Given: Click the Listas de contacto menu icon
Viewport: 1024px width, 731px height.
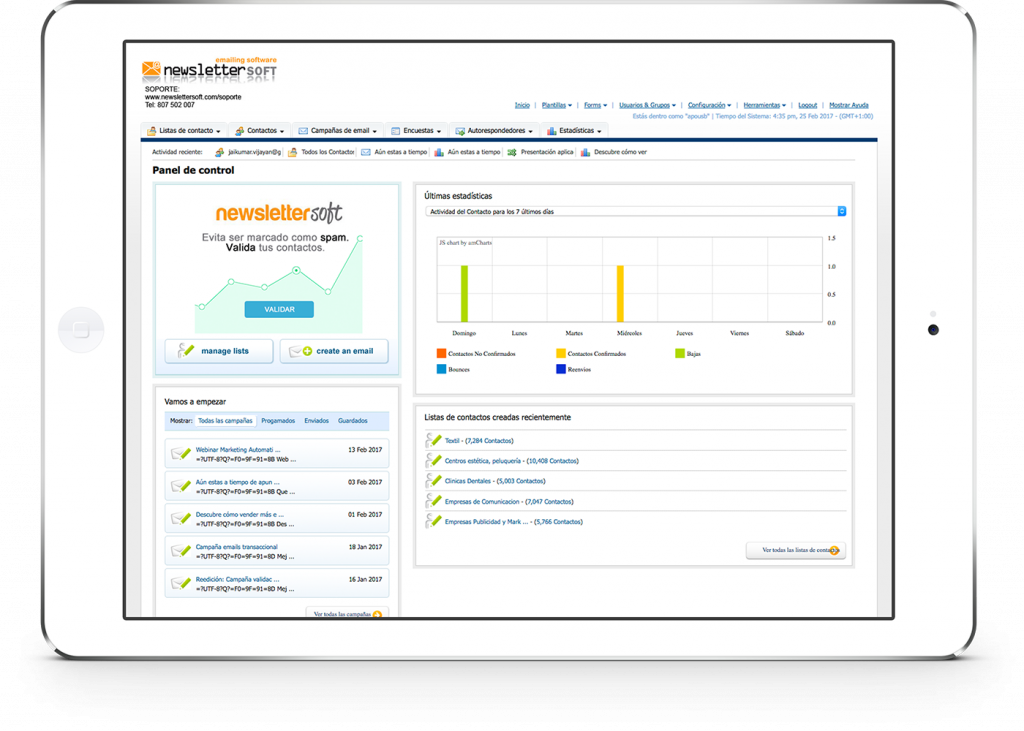Looking at the screenshot, I should (152, 131).
